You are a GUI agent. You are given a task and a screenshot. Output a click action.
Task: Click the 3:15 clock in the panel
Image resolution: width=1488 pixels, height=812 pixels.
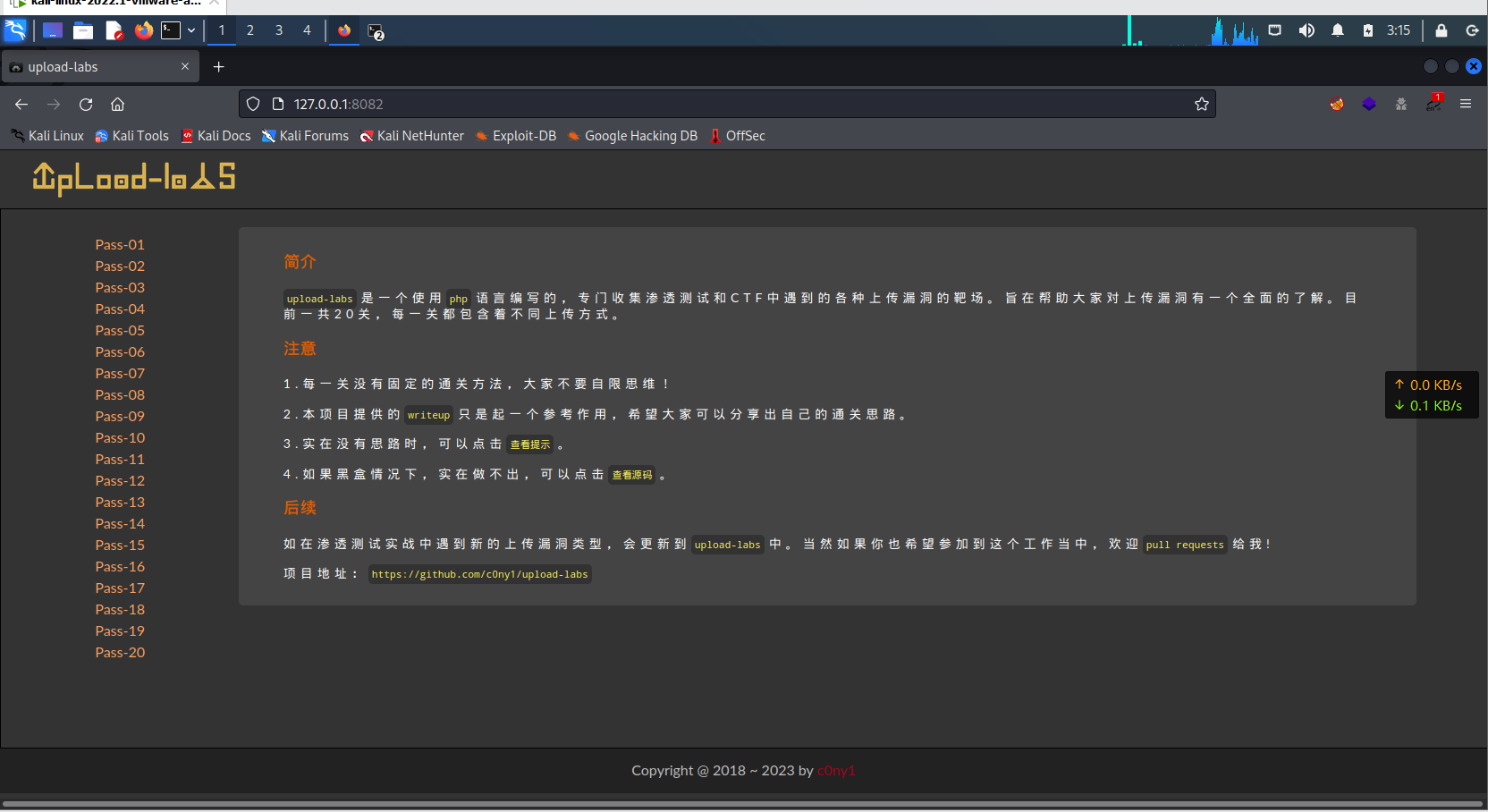tap(1399, 30)
